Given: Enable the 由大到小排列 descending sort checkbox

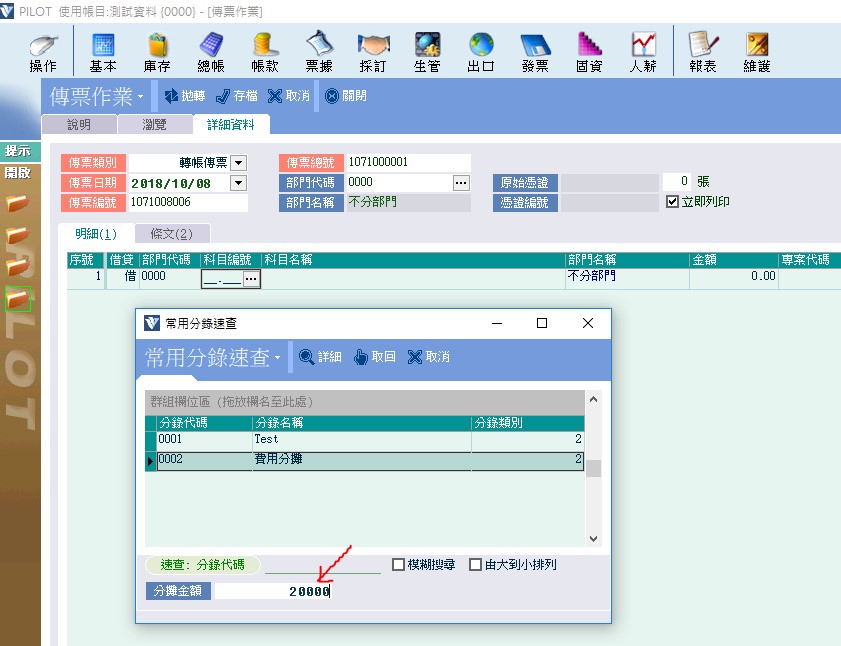Looking at the screenshot, I should pos(475,564).
